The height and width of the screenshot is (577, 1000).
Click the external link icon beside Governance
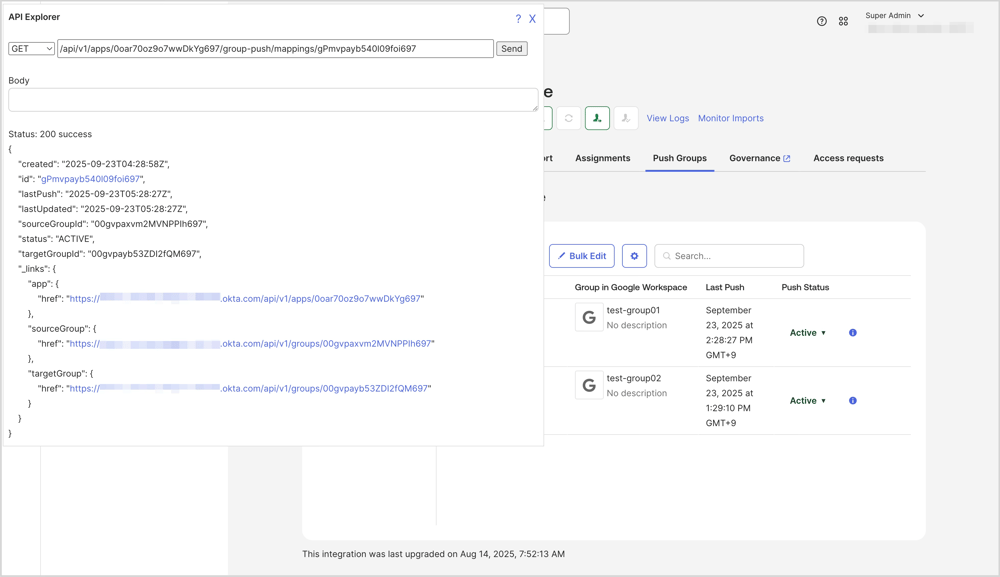click(x=786, y=159)
